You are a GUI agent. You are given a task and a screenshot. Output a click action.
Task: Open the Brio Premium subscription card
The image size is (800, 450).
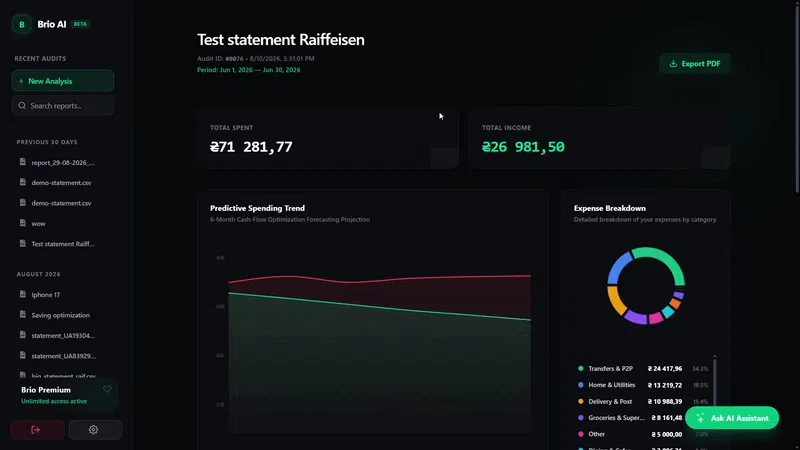pos(65,394)
